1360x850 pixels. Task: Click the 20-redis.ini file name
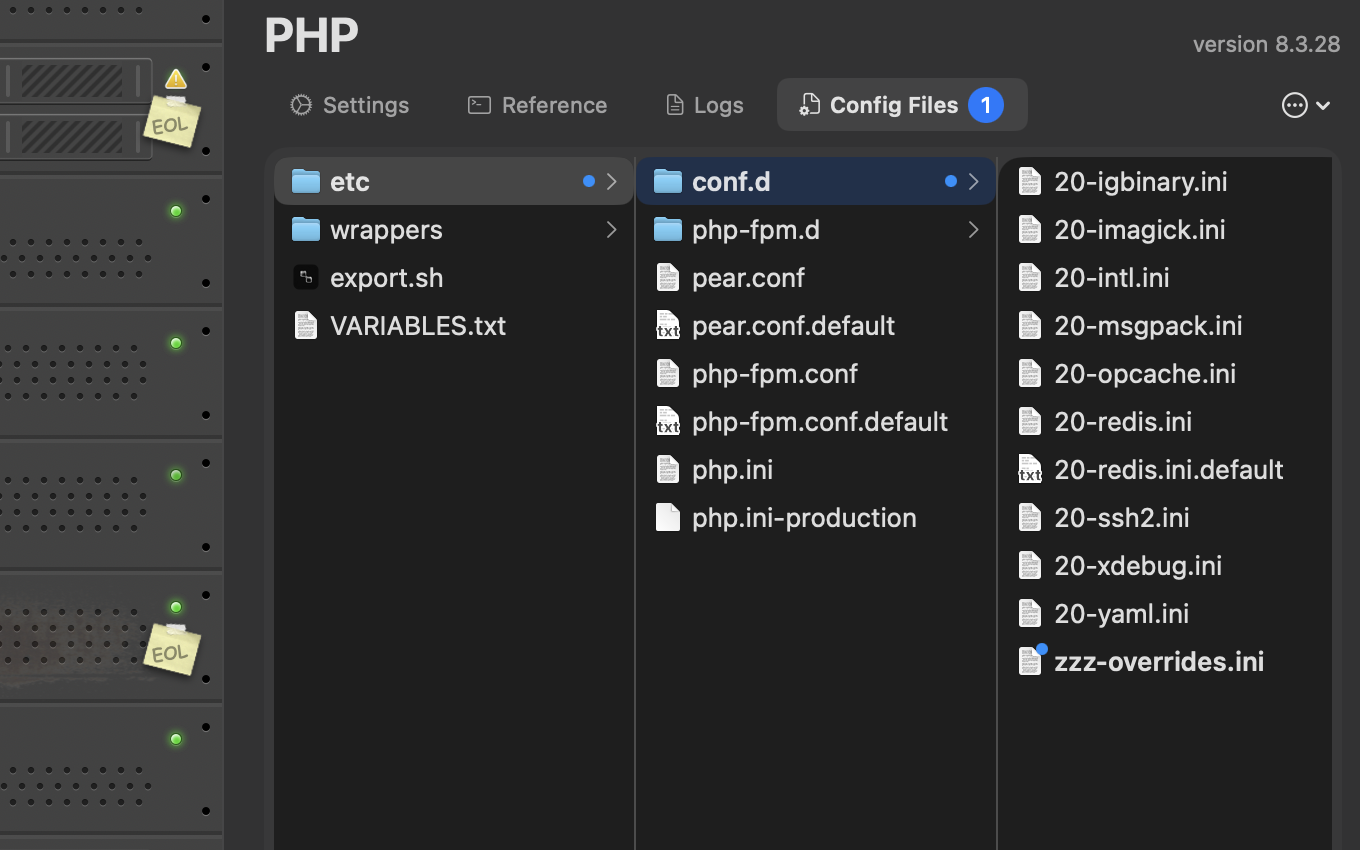[1123, 421]
